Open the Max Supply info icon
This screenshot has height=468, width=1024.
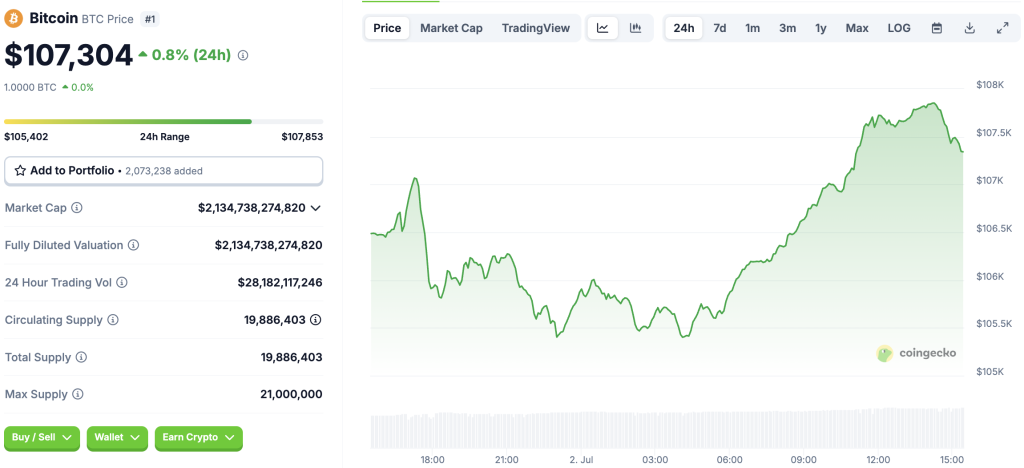point(78,395)
